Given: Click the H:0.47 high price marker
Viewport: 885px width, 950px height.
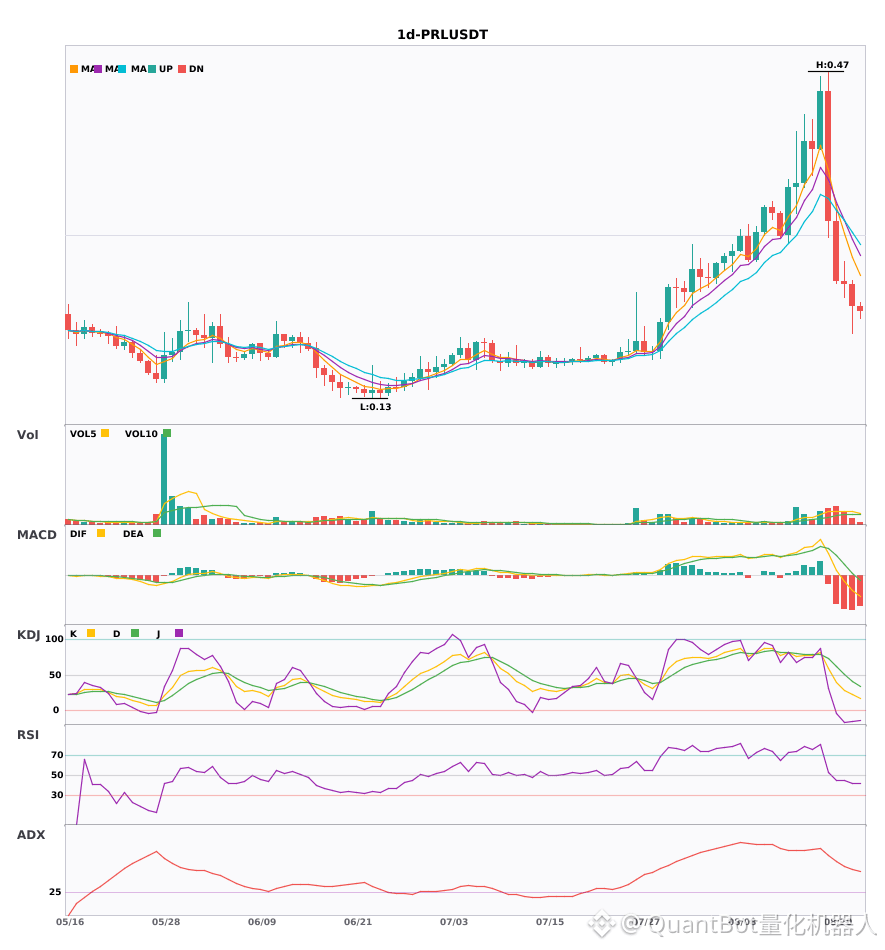Looking at the screenshot, I should point(832,65).
